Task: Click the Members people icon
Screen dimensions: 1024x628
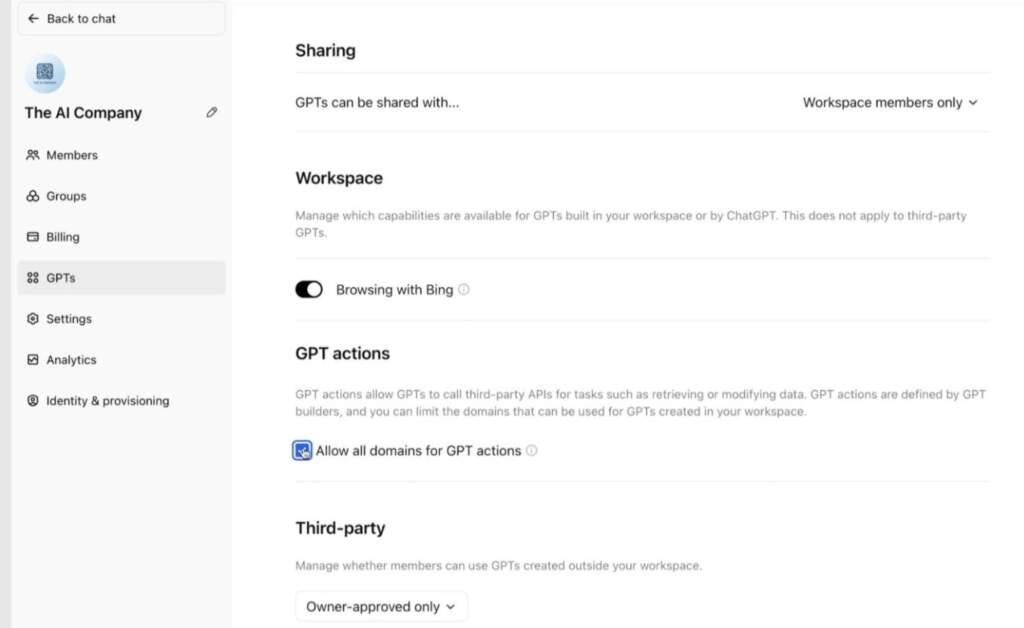Action: tap(33, 155)
